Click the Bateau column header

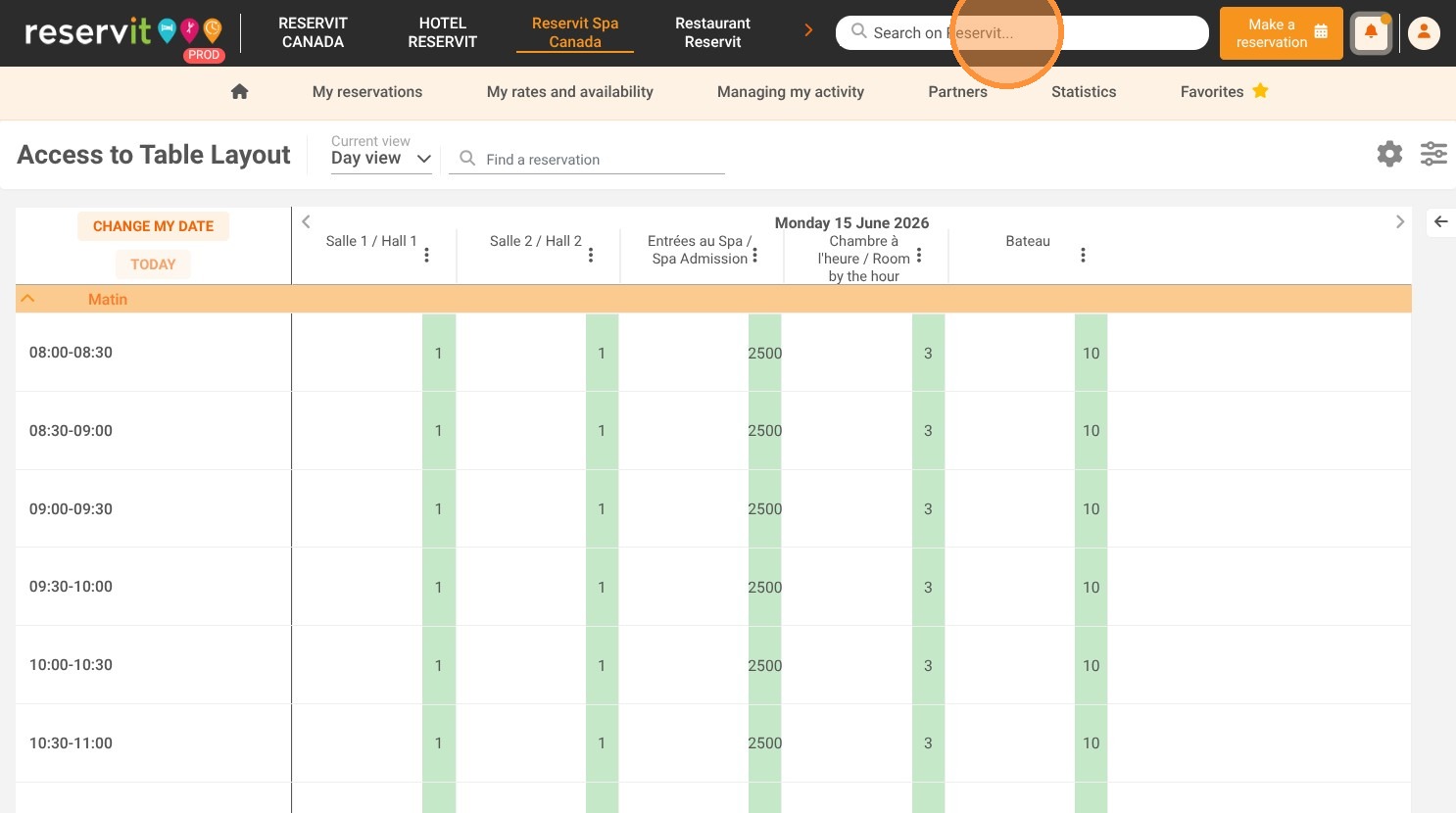[x=1028, y=241]
